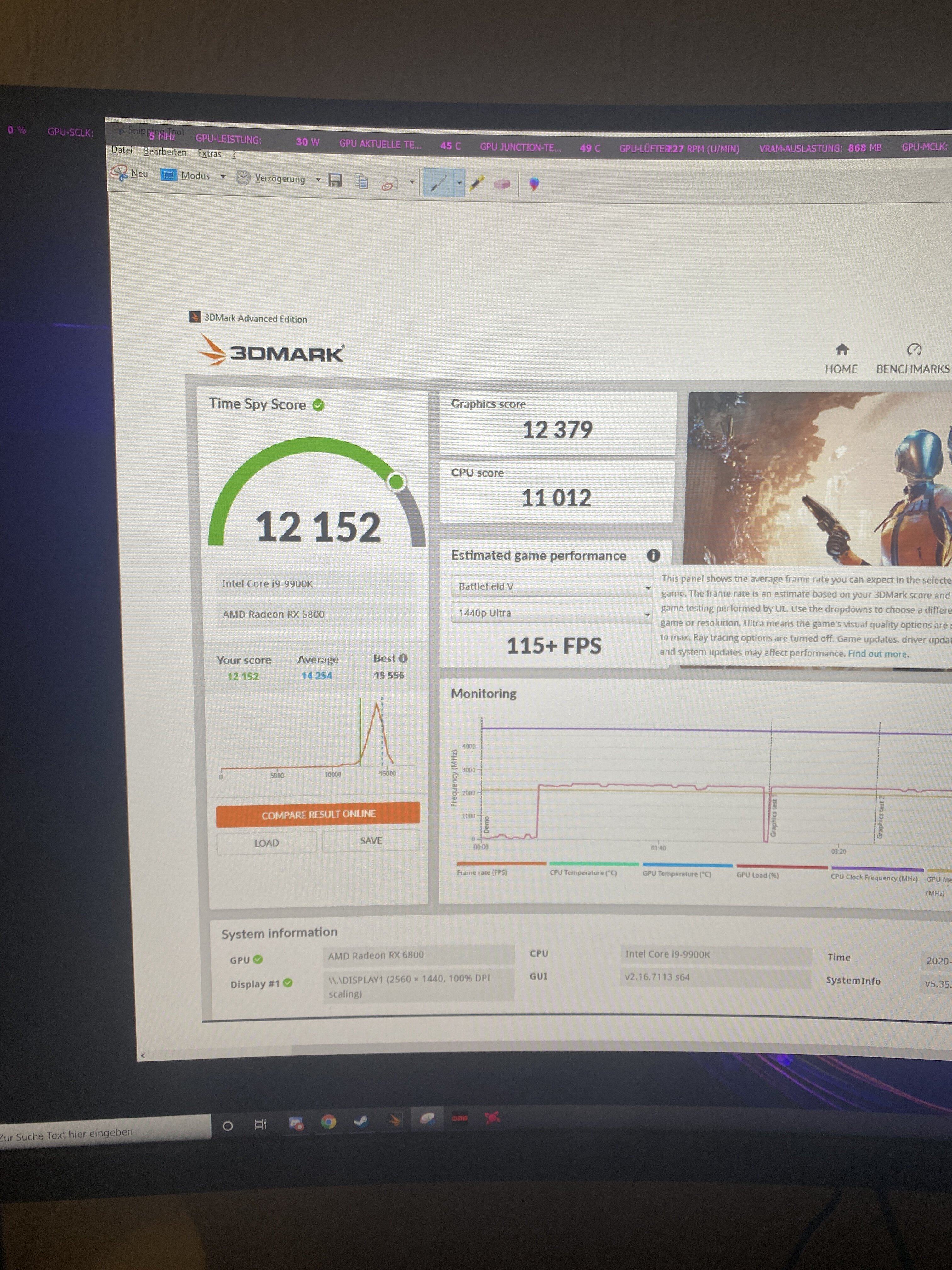Click the info icon next to Best score
Viewport: 952px width, 1270px height.
[x=403, y=659]
